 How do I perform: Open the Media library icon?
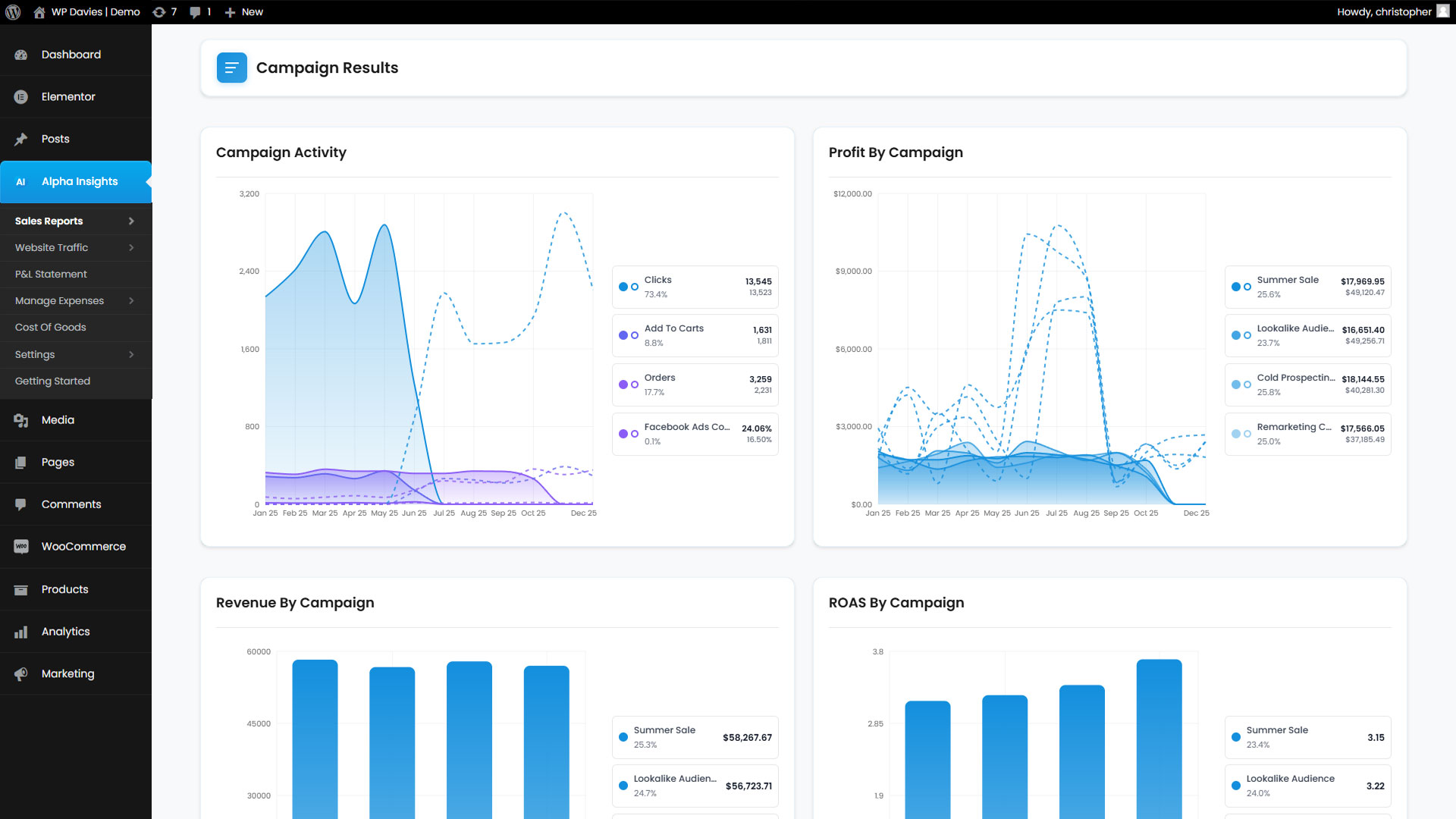point(21,420)
